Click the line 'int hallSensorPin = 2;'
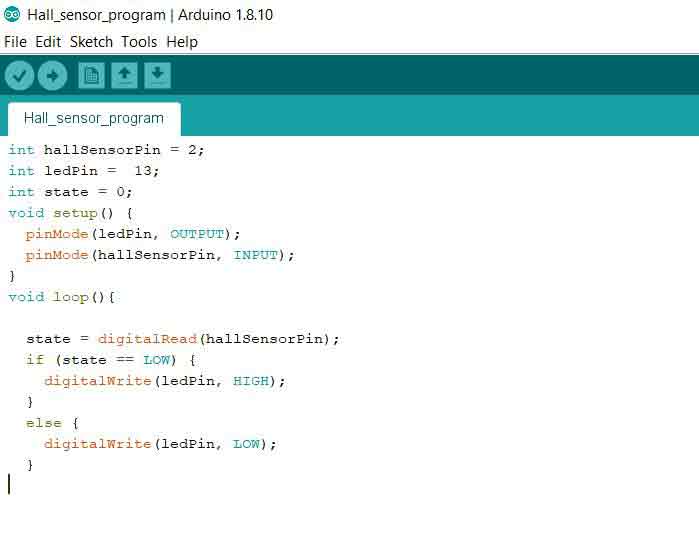 click(106, 150)
